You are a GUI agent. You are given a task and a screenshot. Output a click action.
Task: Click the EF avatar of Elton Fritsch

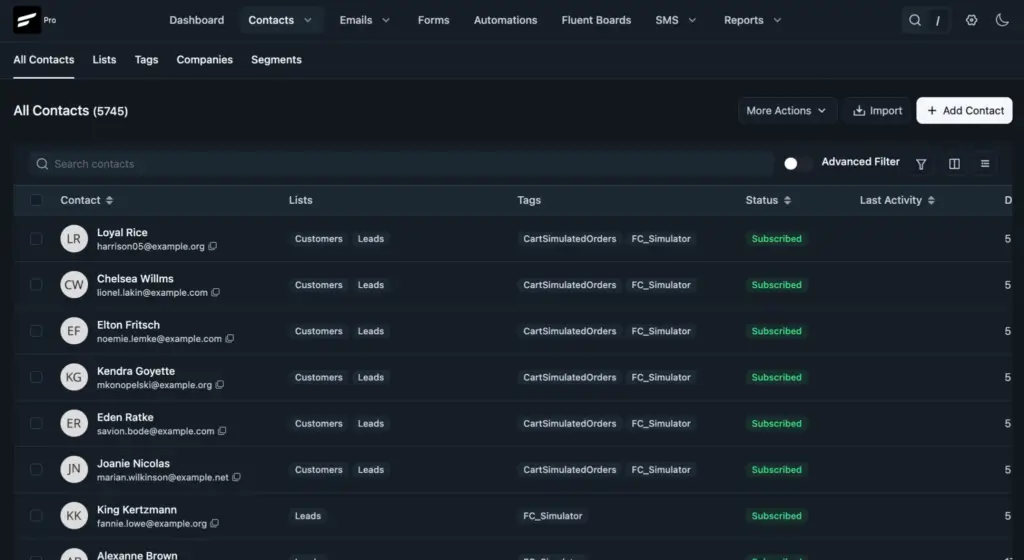point(74,331)
